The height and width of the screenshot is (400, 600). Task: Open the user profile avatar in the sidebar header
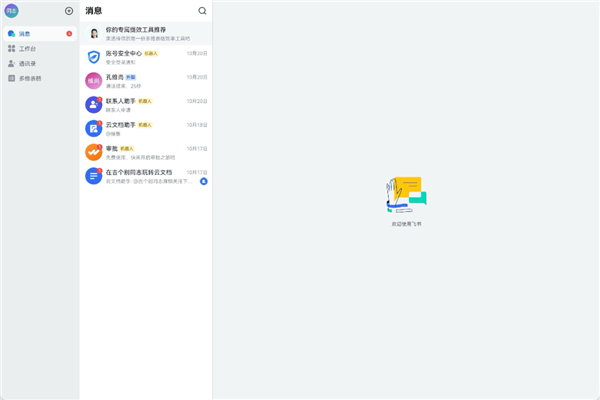[x=11, y=11]
